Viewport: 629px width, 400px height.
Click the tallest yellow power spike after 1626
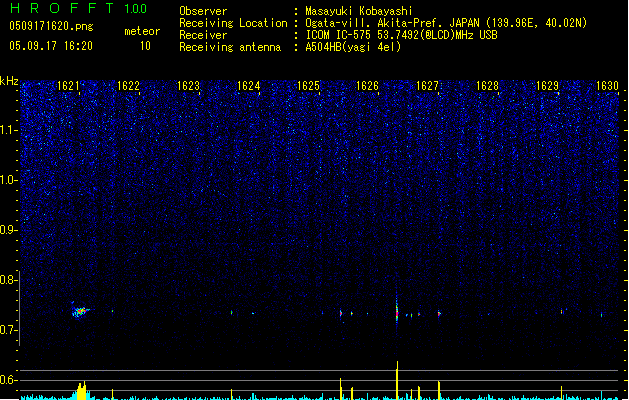(397, 380)
